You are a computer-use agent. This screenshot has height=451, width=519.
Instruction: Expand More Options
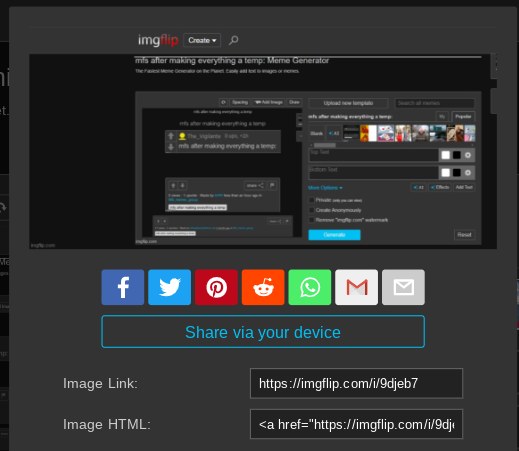(325, 188)
